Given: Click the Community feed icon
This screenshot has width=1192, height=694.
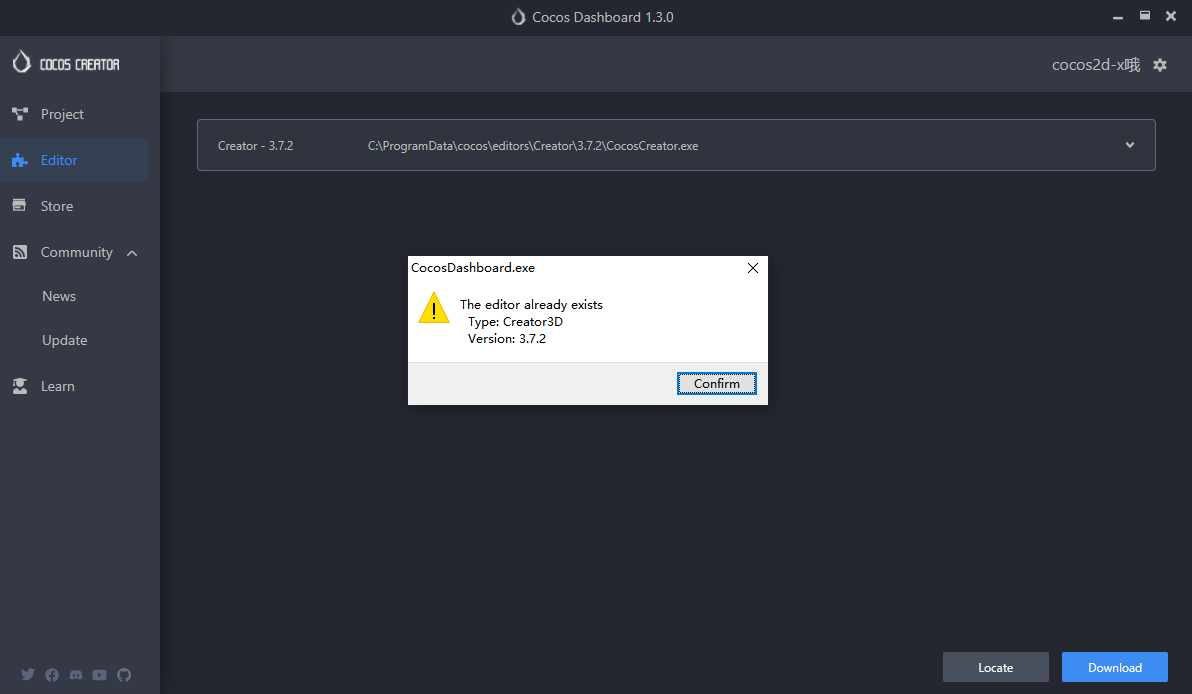Looking at the screenshot, I should 20,252.
